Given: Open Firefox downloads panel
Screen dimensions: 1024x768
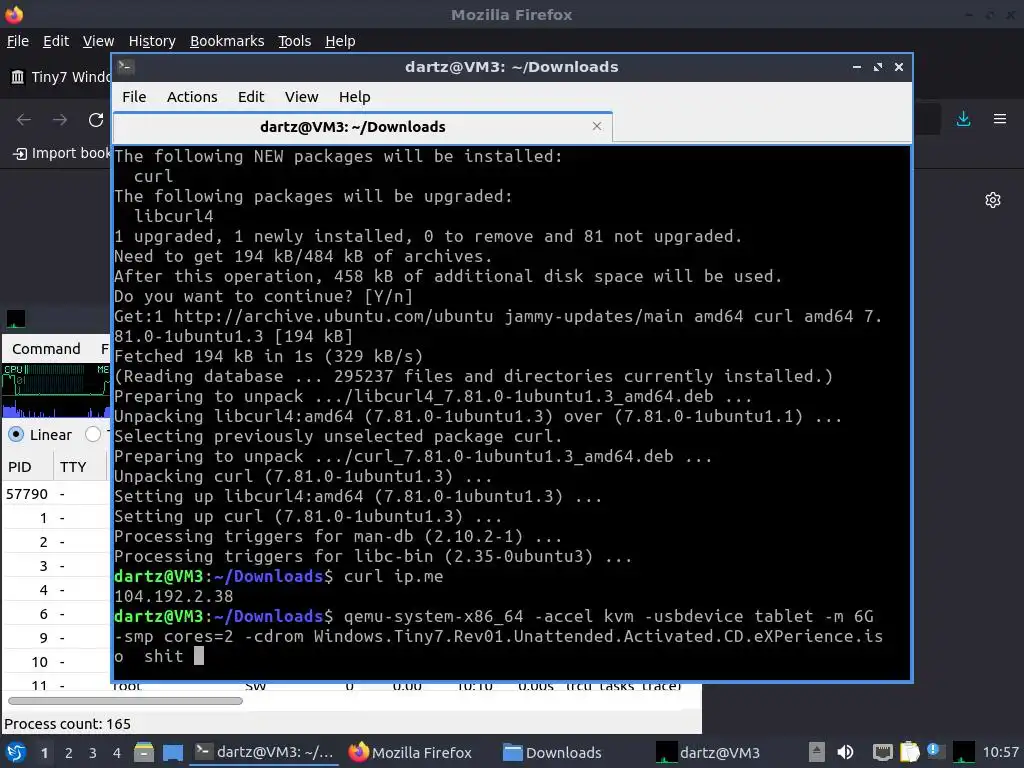Looking at the screenshot, I should (x=963, y=119).
